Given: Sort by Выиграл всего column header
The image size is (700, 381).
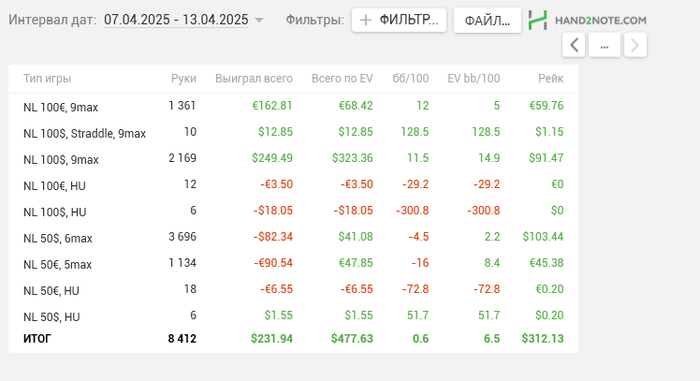Looking at the screenshot, I should click(254, 79).
